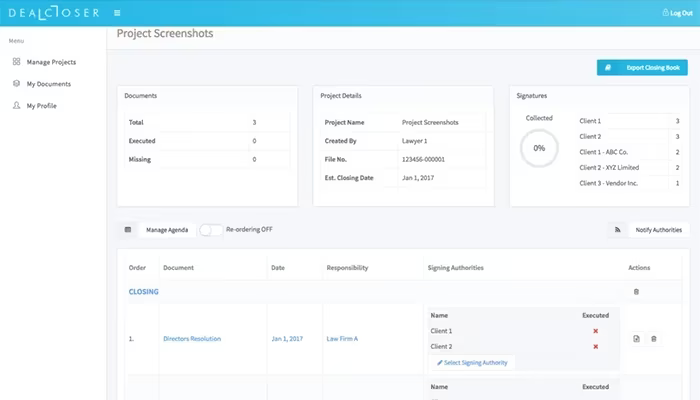
Task: Click Client 2 - XYZ Limited signature row
Action: (x=629, y=167)
